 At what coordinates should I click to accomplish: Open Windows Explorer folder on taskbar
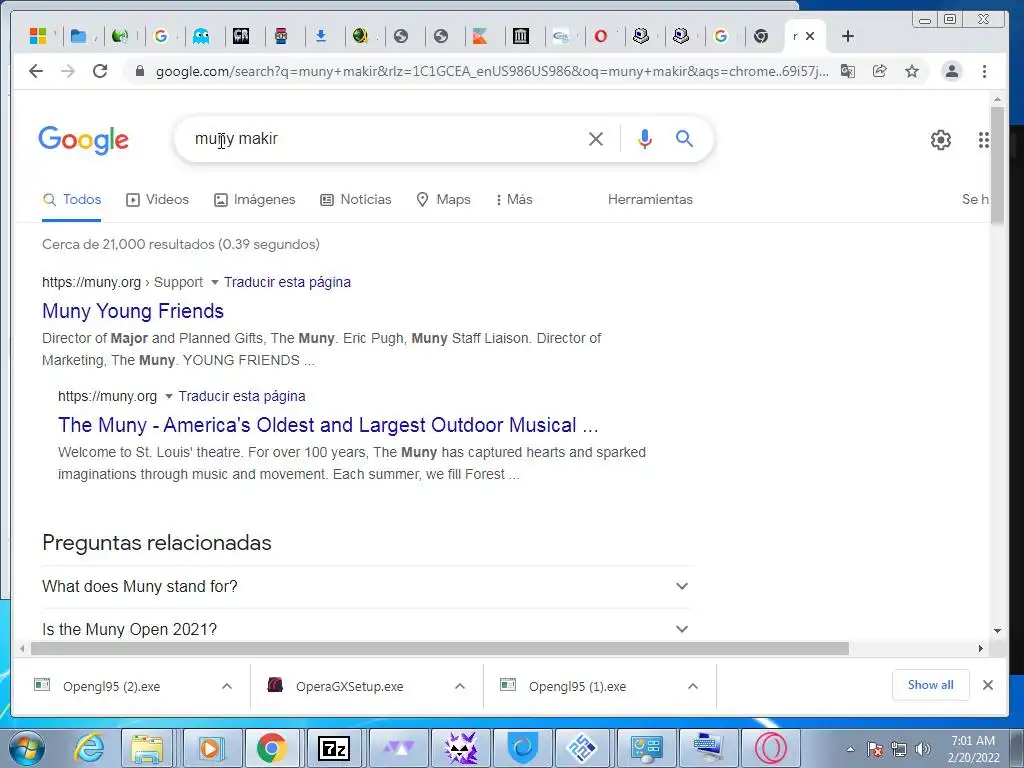(147, 748)
